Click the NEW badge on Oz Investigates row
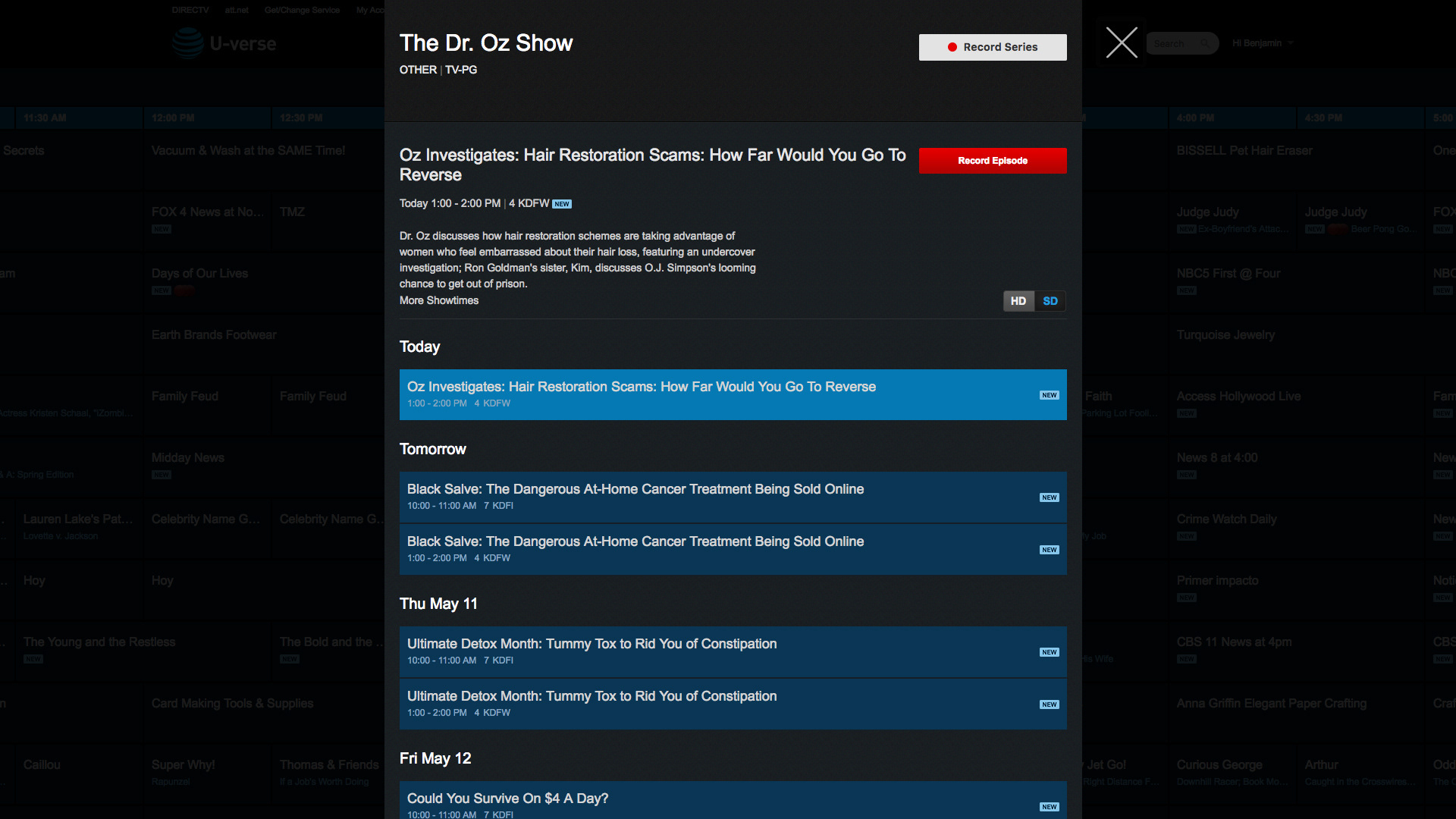Screen dimensions: 1456x819 [1049, 395]
